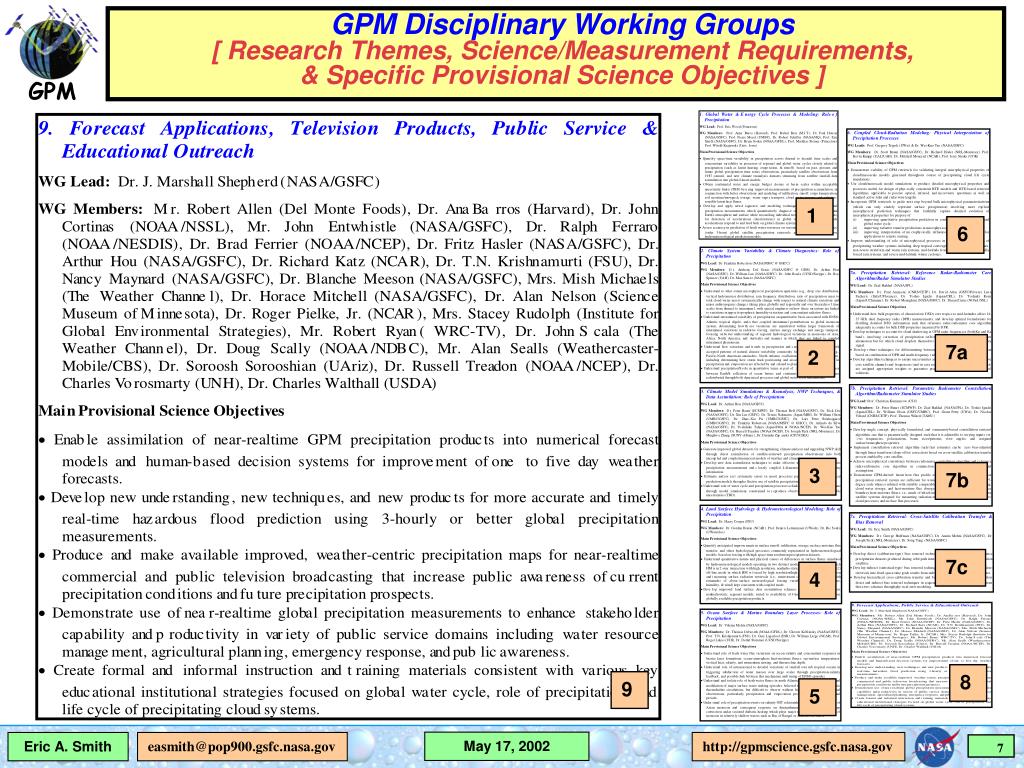Image resolution: width=1024 pixels, height=768 pixels.
Task: Open thumbnail slide numbered 6
Action: coord(920,194)
